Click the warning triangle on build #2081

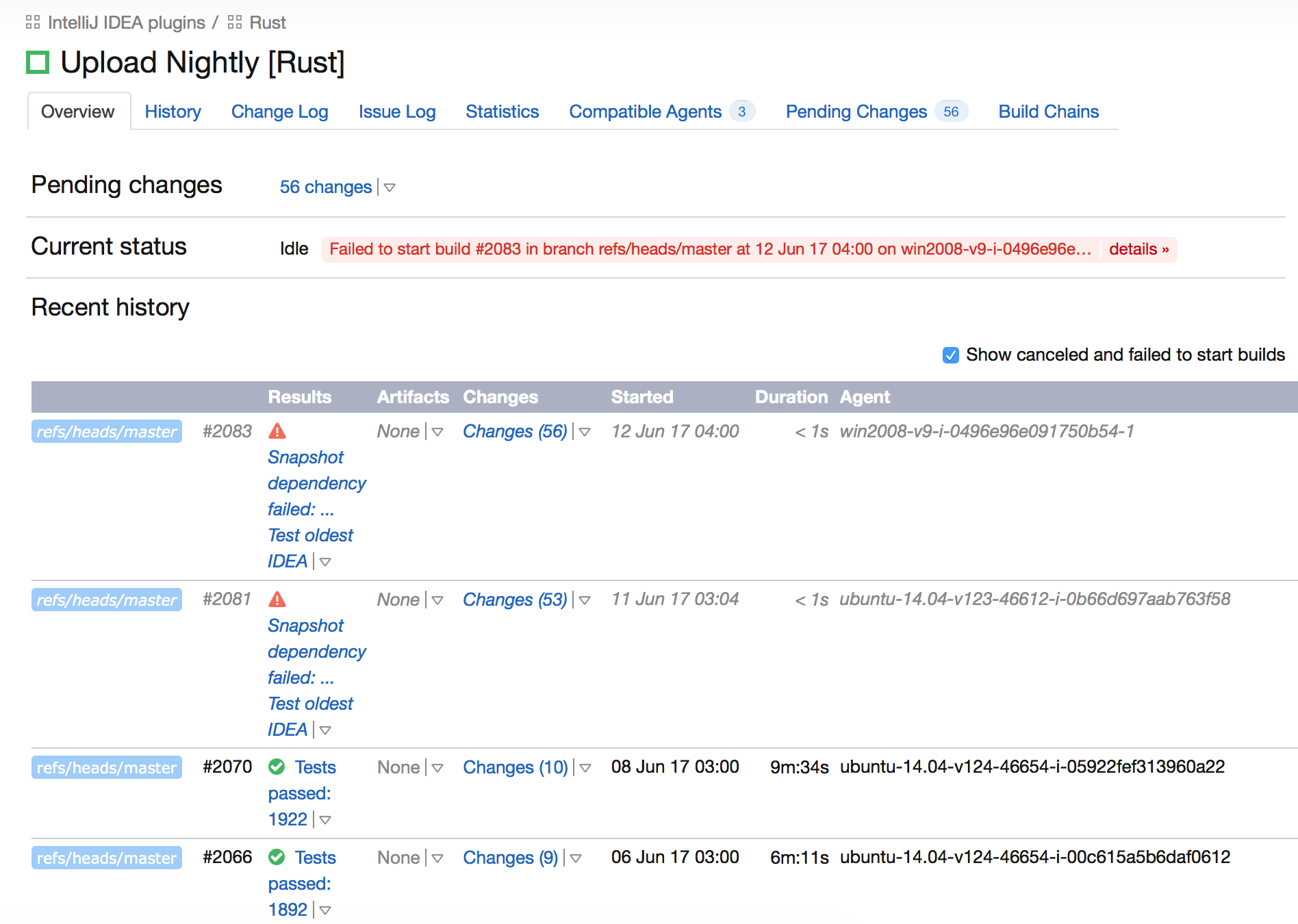pos(277,599)
